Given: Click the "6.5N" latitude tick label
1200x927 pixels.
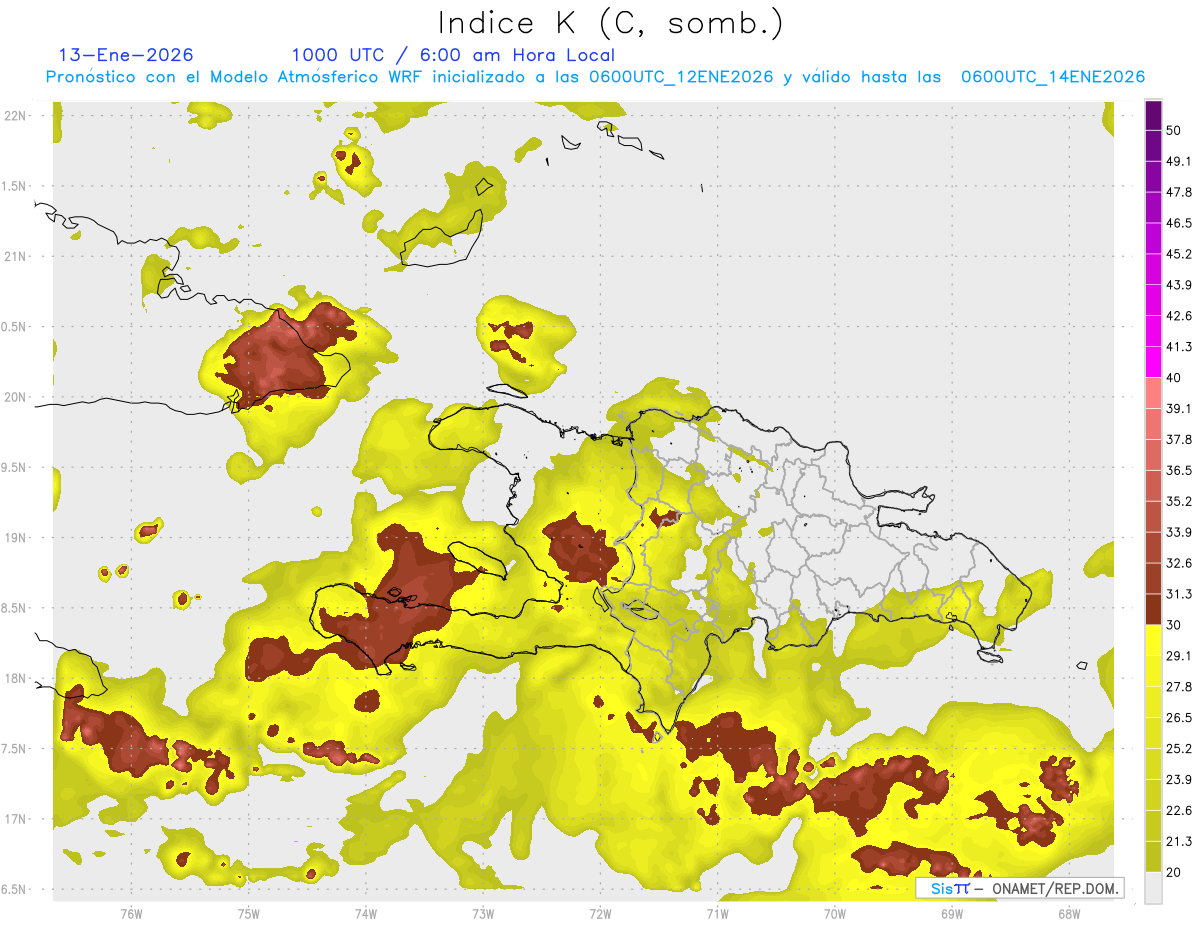Looking at the screenshot, I should (15, 890).
